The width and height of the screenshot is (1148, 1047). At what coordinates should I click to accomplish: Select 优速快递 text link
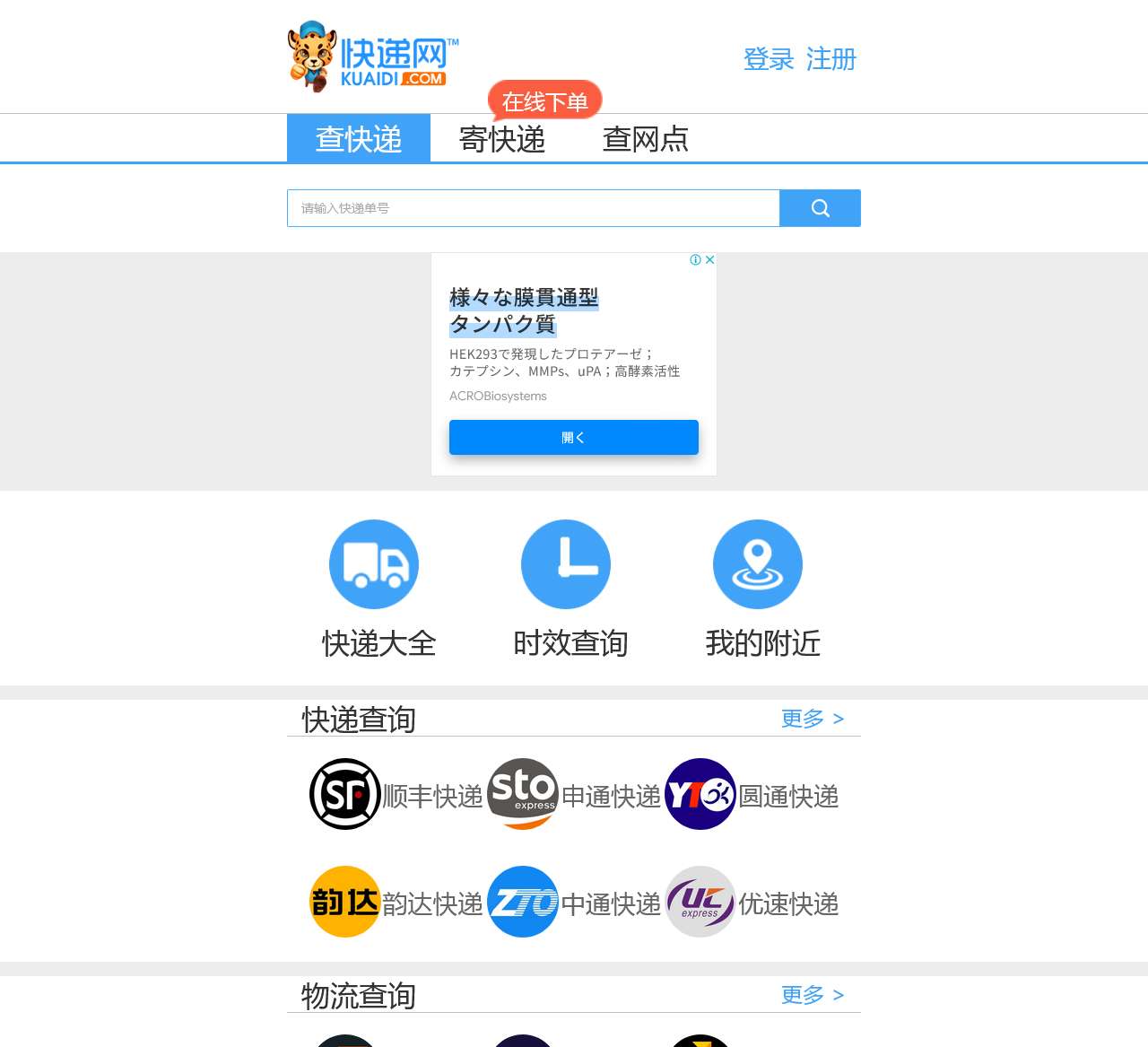tap(788, 903)
